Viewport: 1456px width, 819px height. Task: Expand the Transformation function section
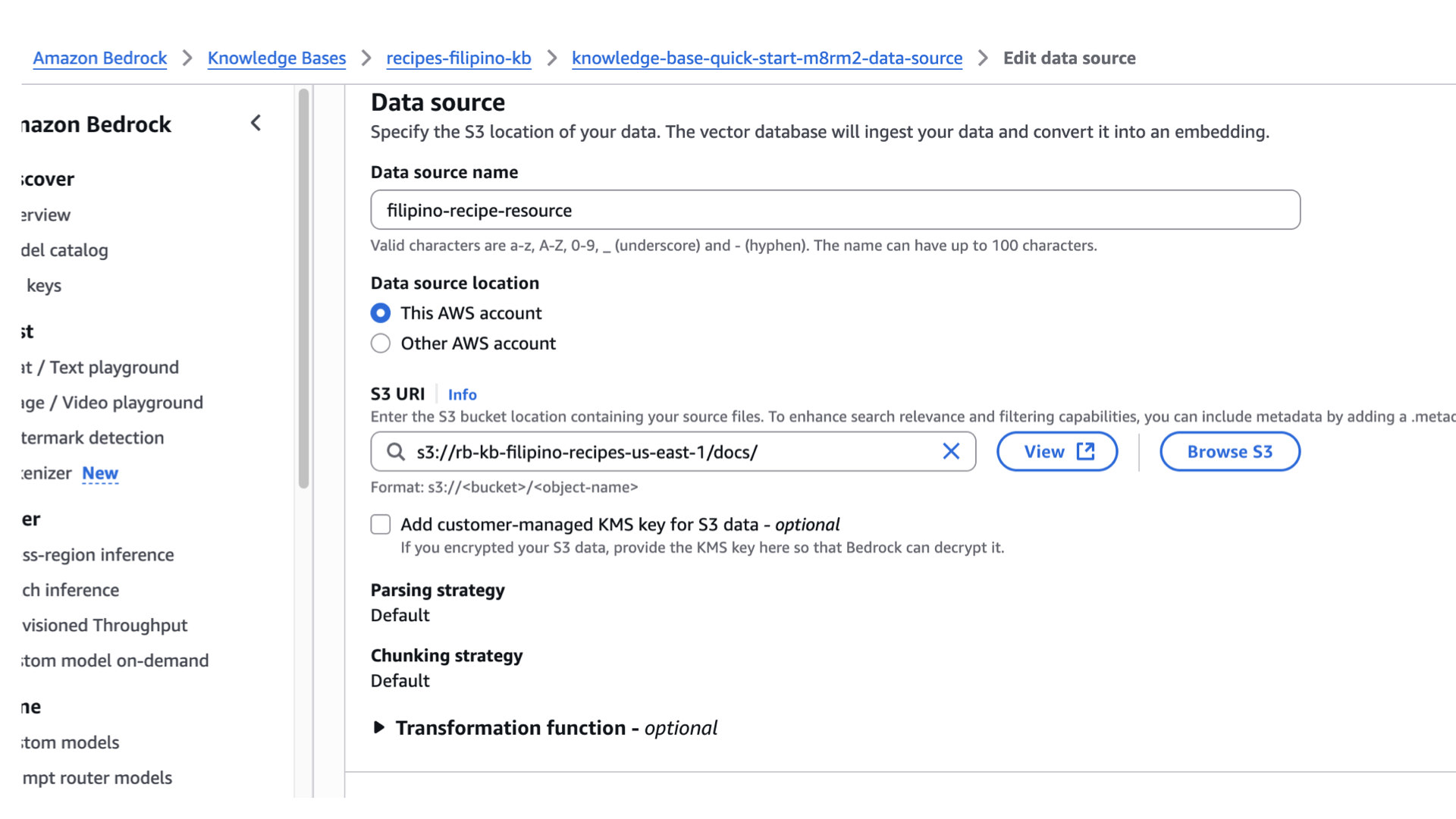pos(379,728)
